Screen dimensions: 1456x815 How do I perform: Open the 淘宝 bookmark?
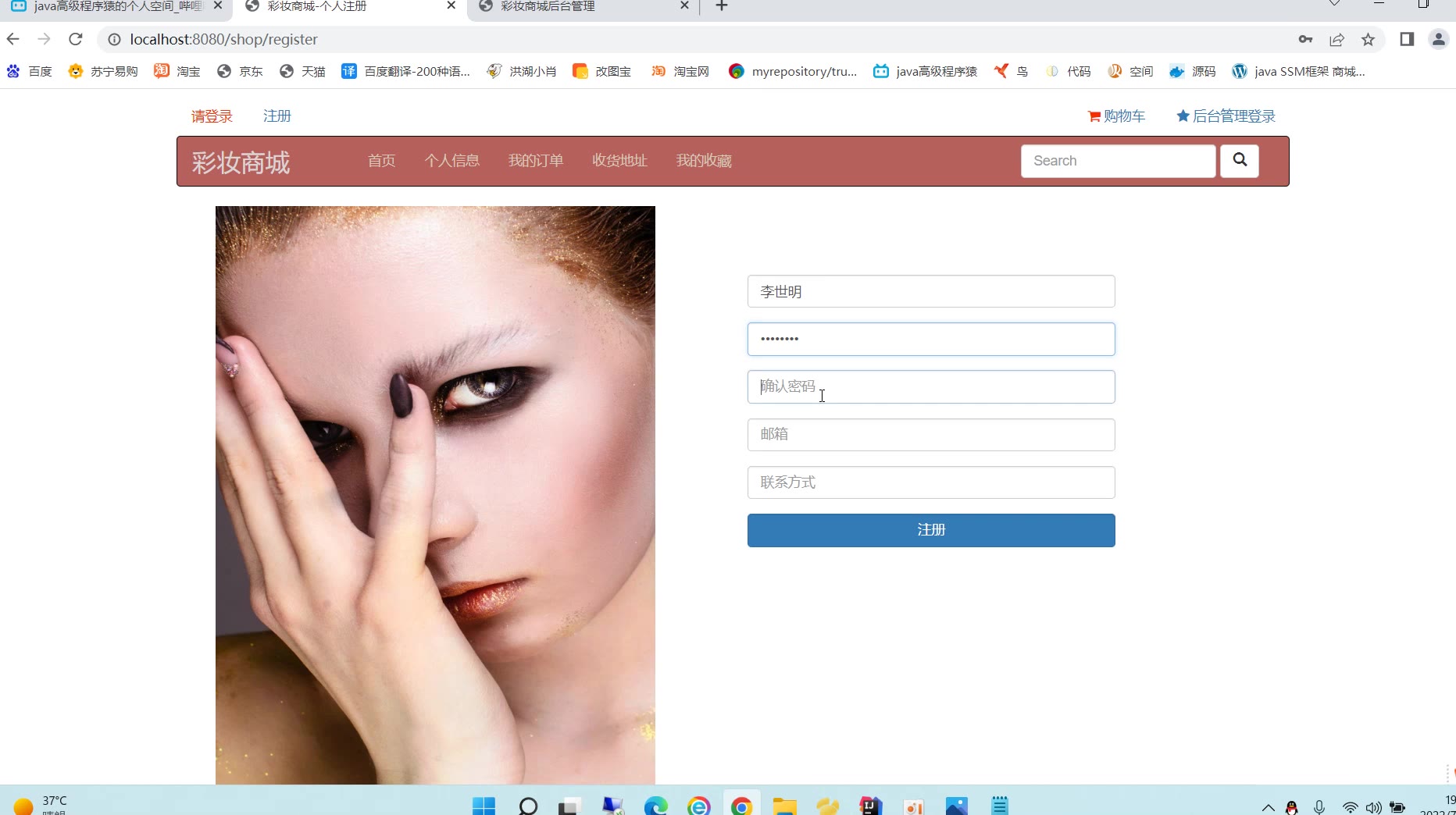coord(177,71)
